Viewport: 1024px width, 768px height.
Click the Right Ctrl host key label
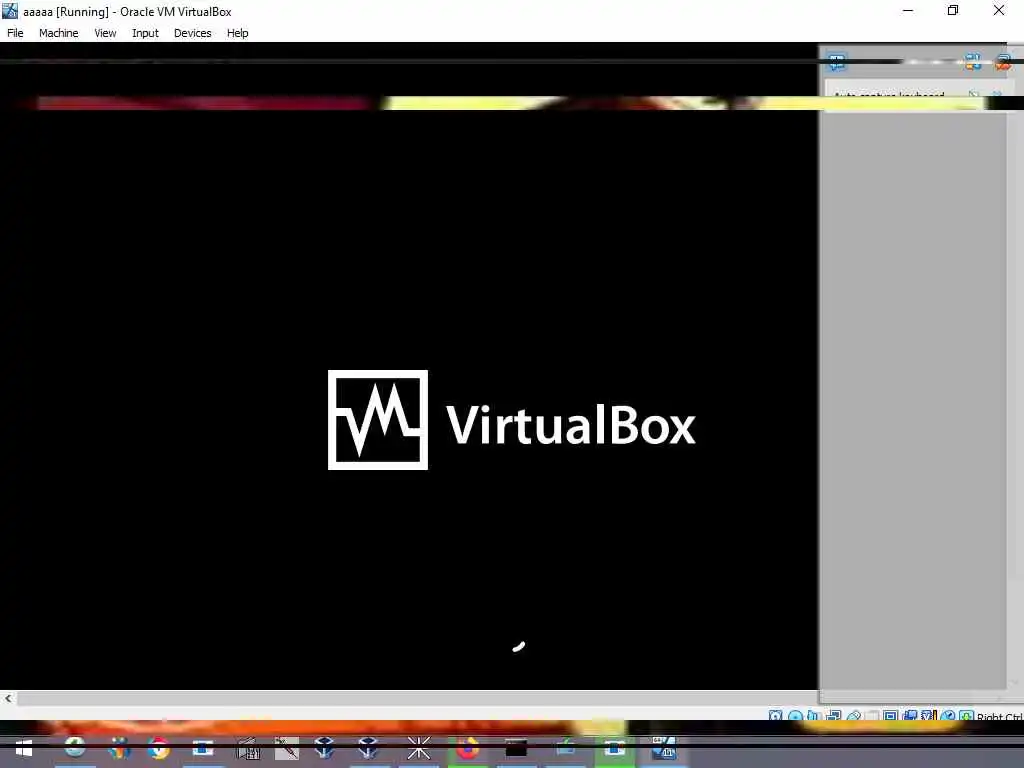(x=1000, y=716)
